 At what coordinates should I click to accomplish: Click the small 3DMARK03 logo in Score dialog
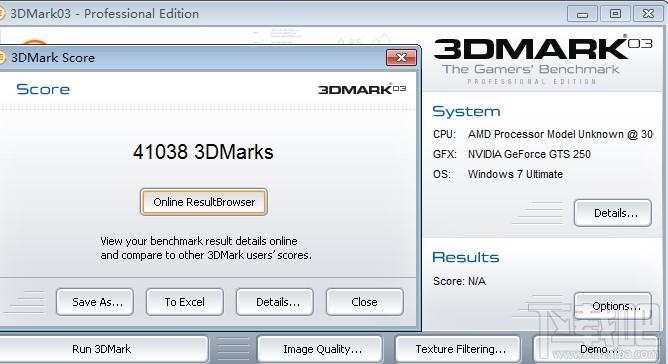(x=362, y=89)
